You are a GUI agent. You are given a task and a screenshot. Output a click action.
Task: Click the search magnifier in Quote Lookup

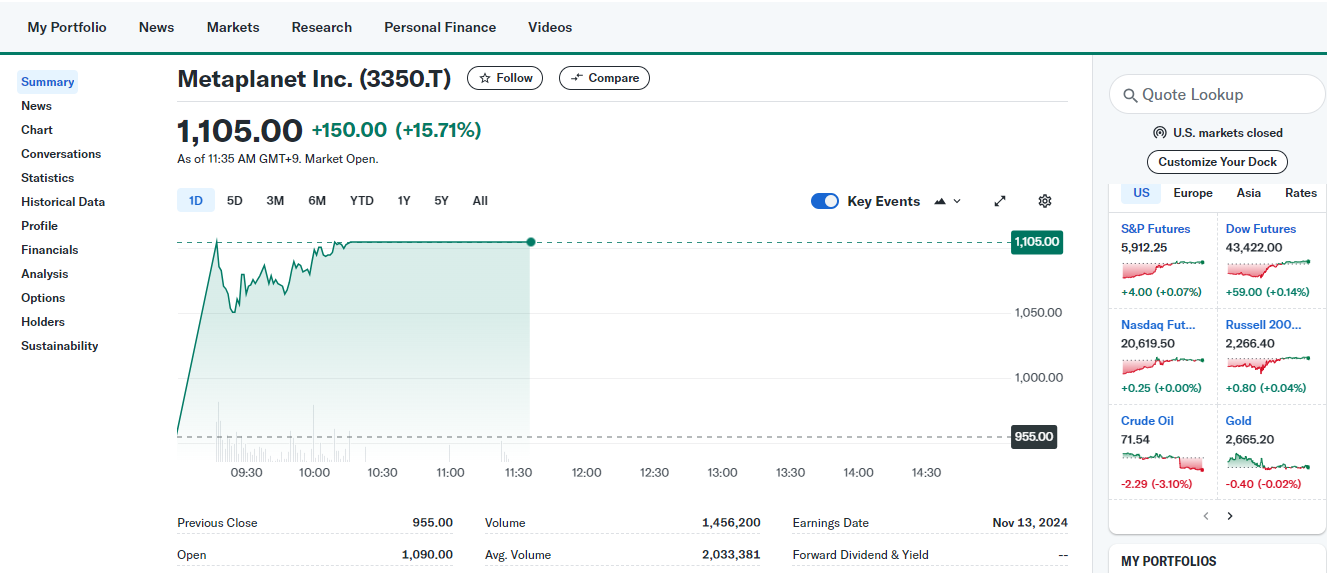coord(1130,95)
